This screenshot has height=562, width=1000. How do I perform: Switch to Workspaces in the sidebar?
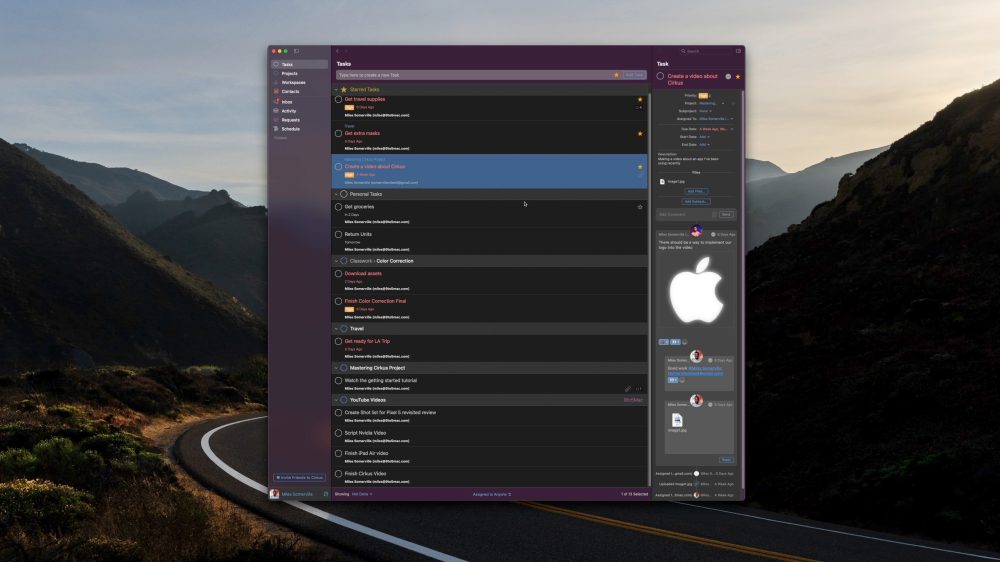292,82
